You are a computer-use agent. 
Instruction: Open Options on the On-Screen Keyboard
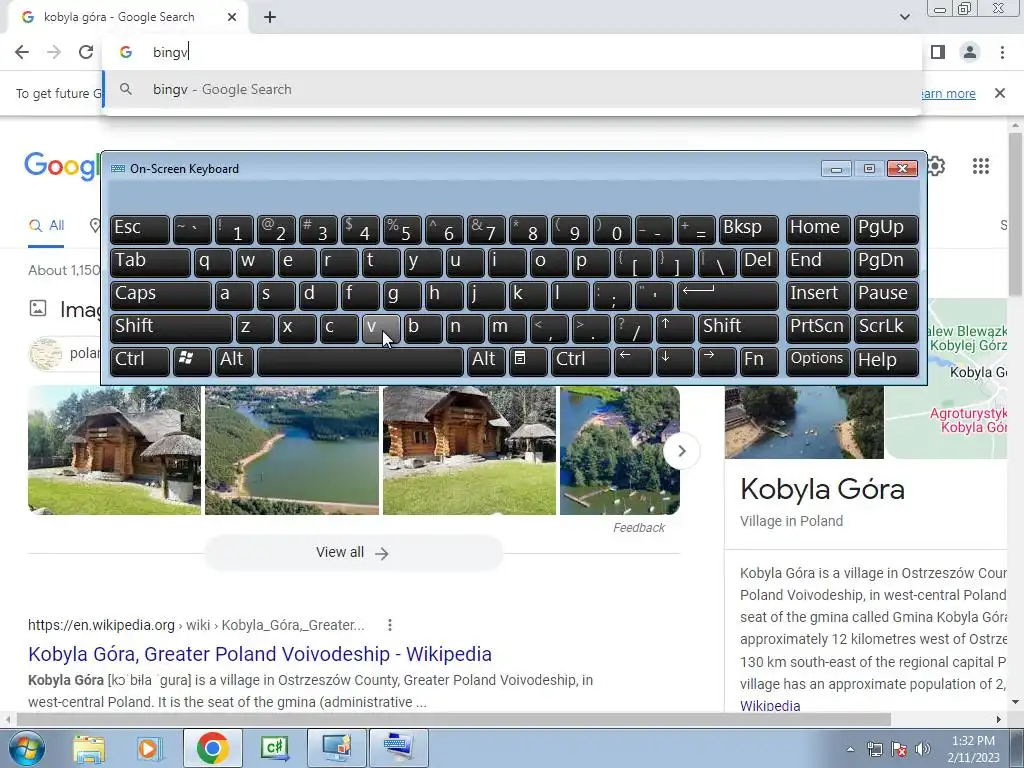[818, 361]
